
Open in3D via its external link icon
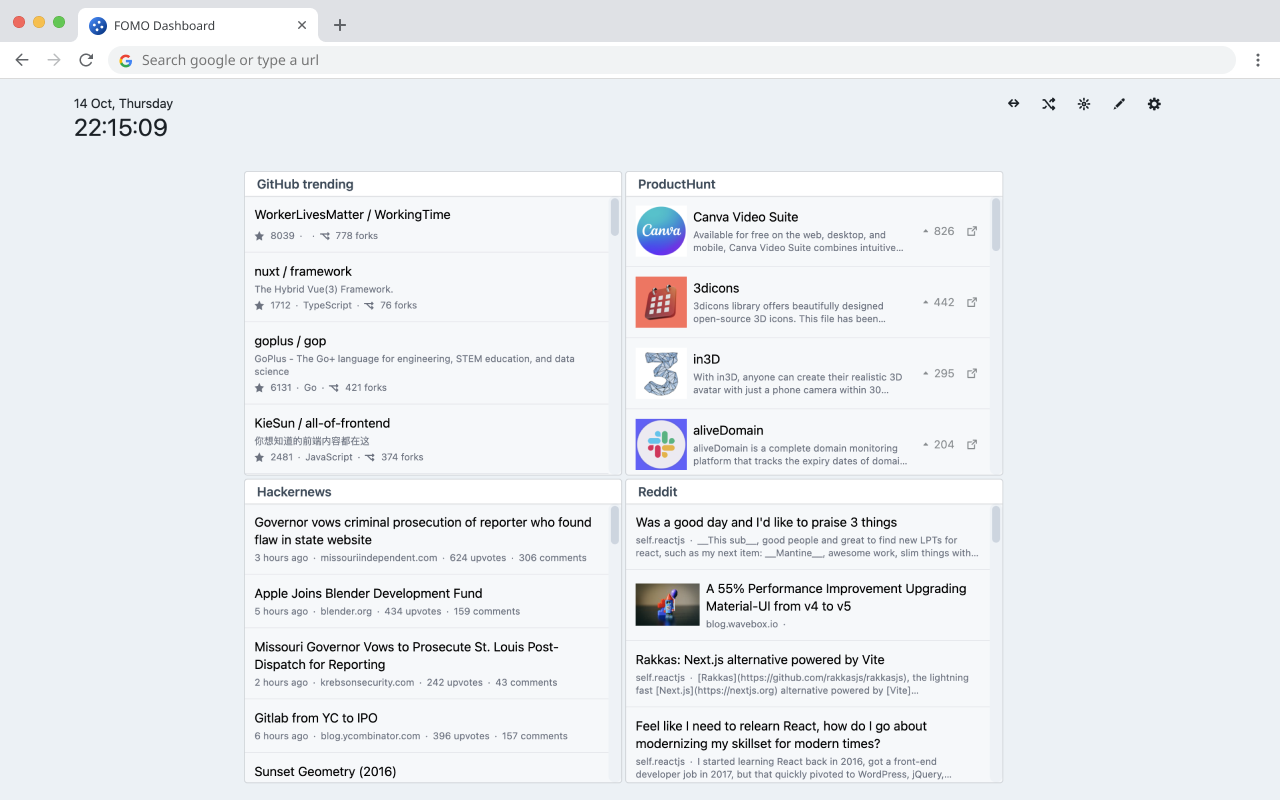971,372
